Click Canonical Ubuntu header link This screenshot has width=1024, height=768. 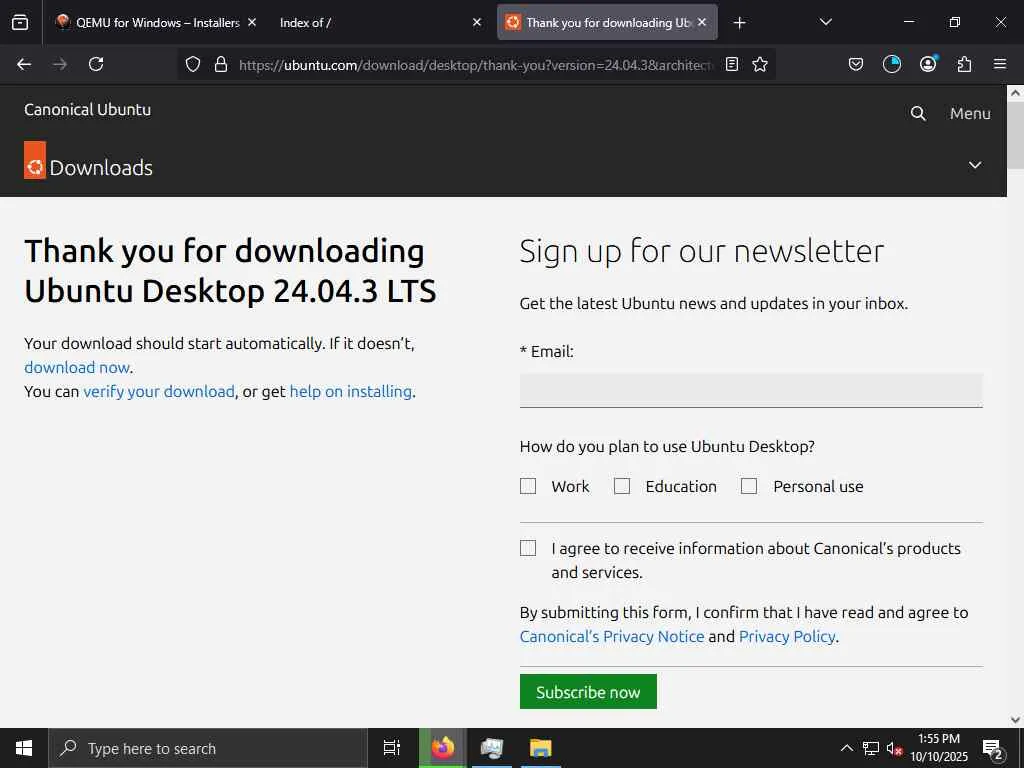pos(88,110)
